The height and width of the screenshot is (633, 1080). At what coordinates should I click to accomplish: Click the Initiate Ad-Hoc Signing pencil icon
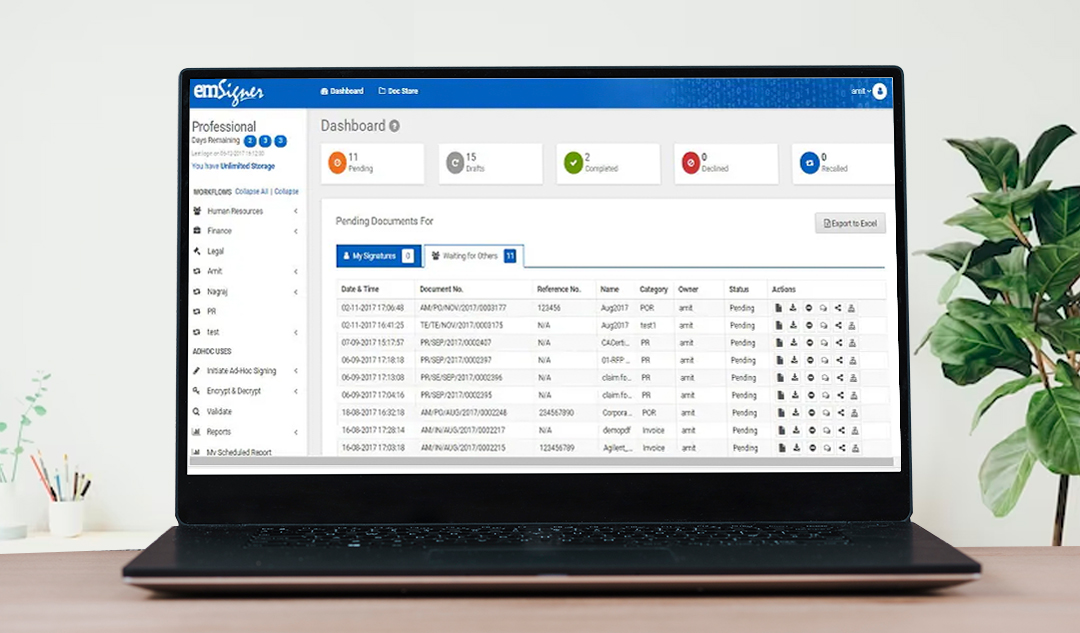click(x=196, y=371)
